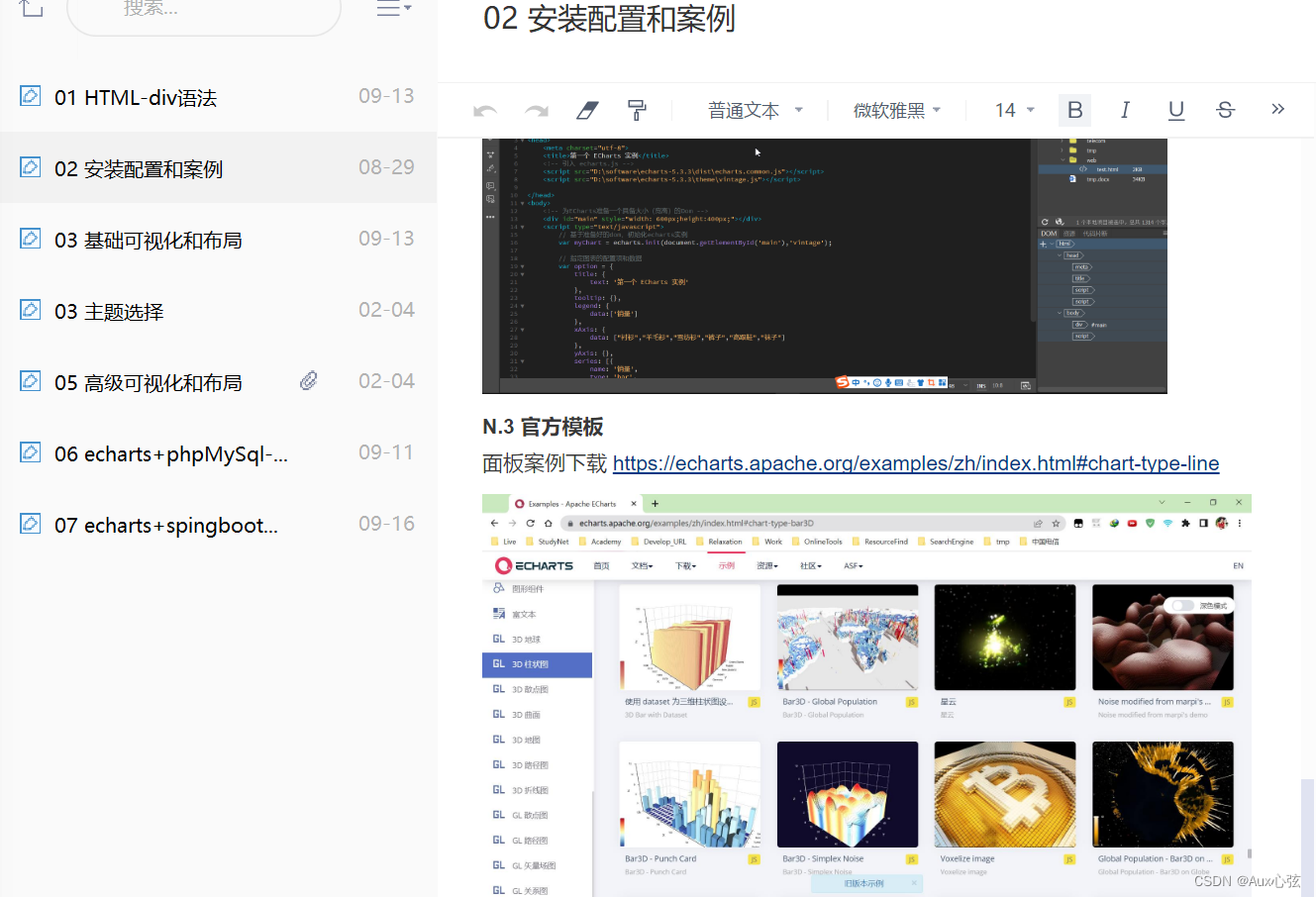The width and height of the screenshot is (1316, 897).
Task: Click the undo icon in the toolbar
Action: [x=486, y=110]
